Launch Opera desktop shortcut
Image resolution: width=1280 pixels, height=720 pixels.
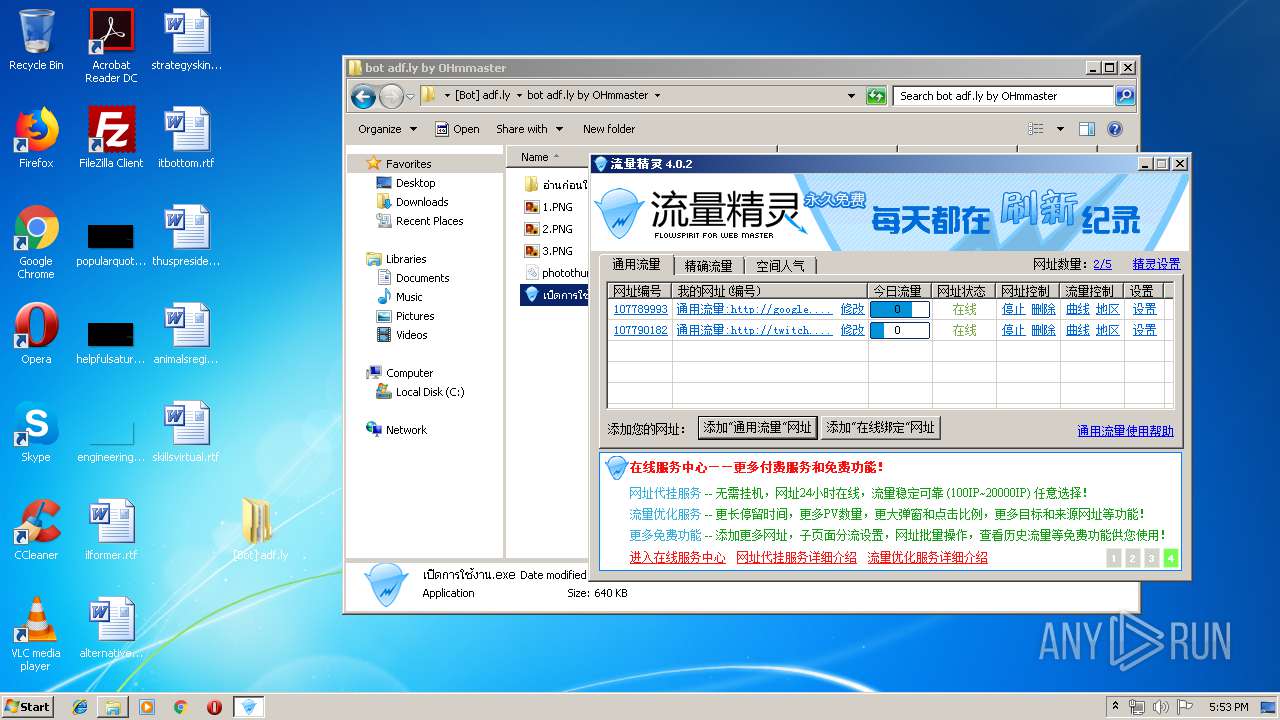(36, 333)
